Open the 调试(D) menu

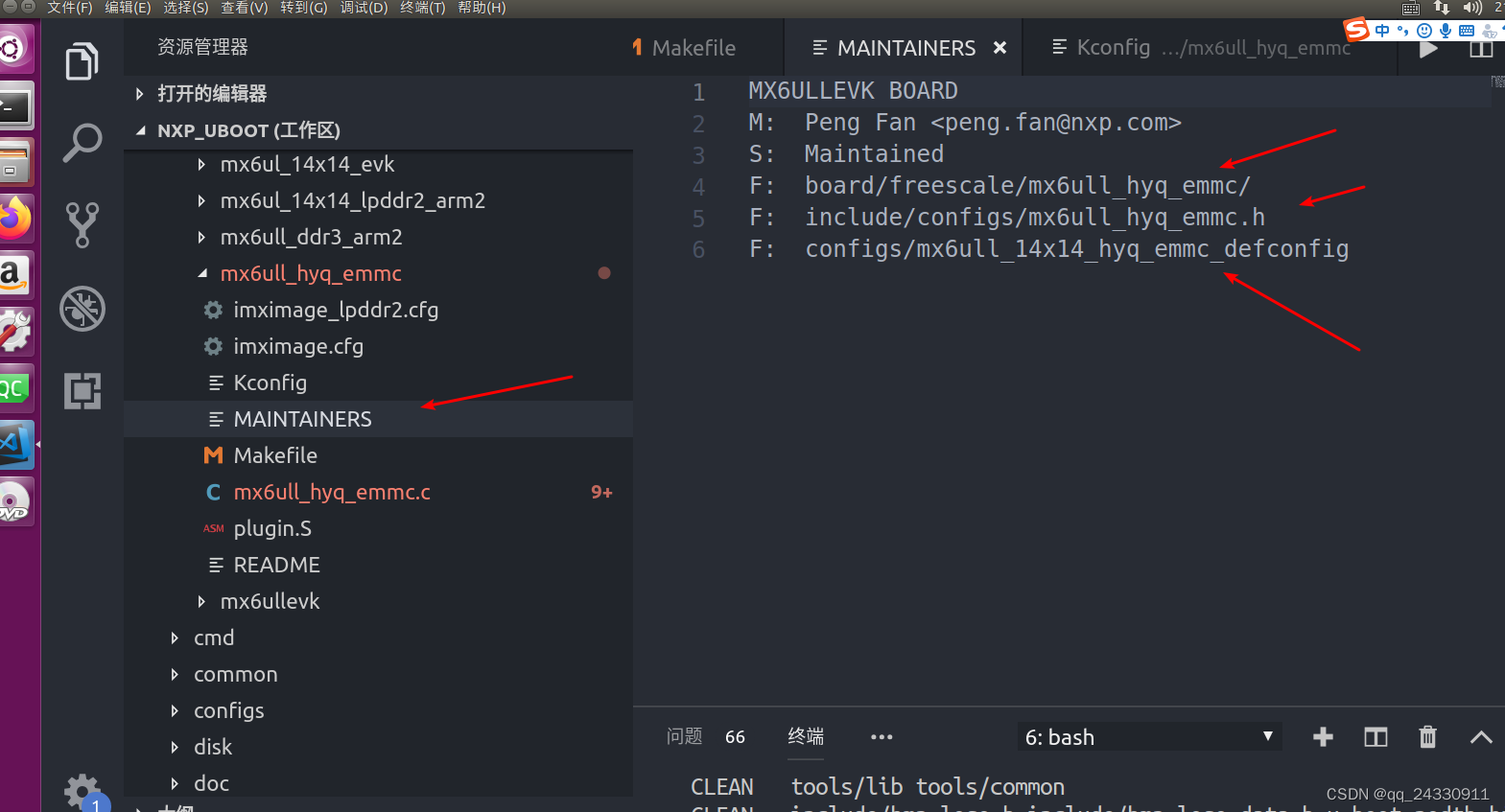click(364, 8)
